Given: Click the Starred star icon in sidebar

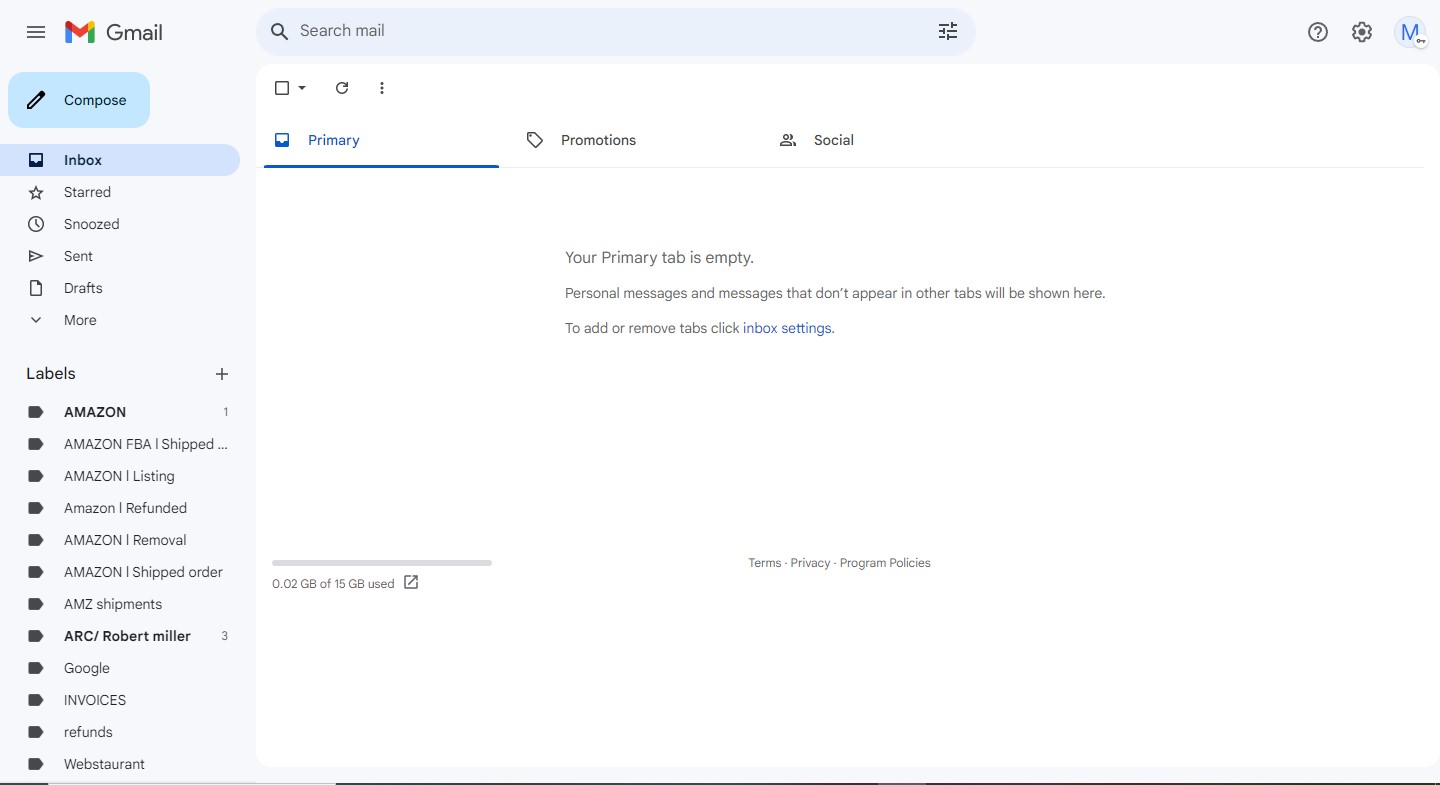Looking at the screenshot, I should (36, 192).
